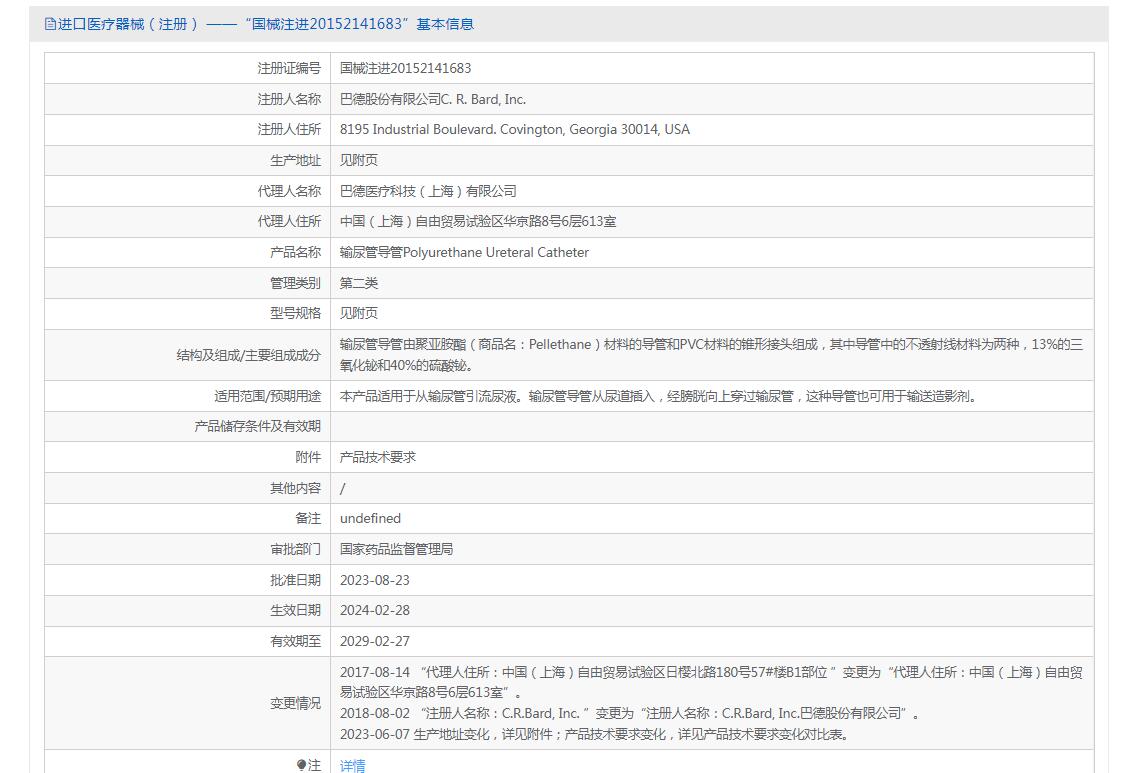Click the 型号规格 label

tap(295, 313)
